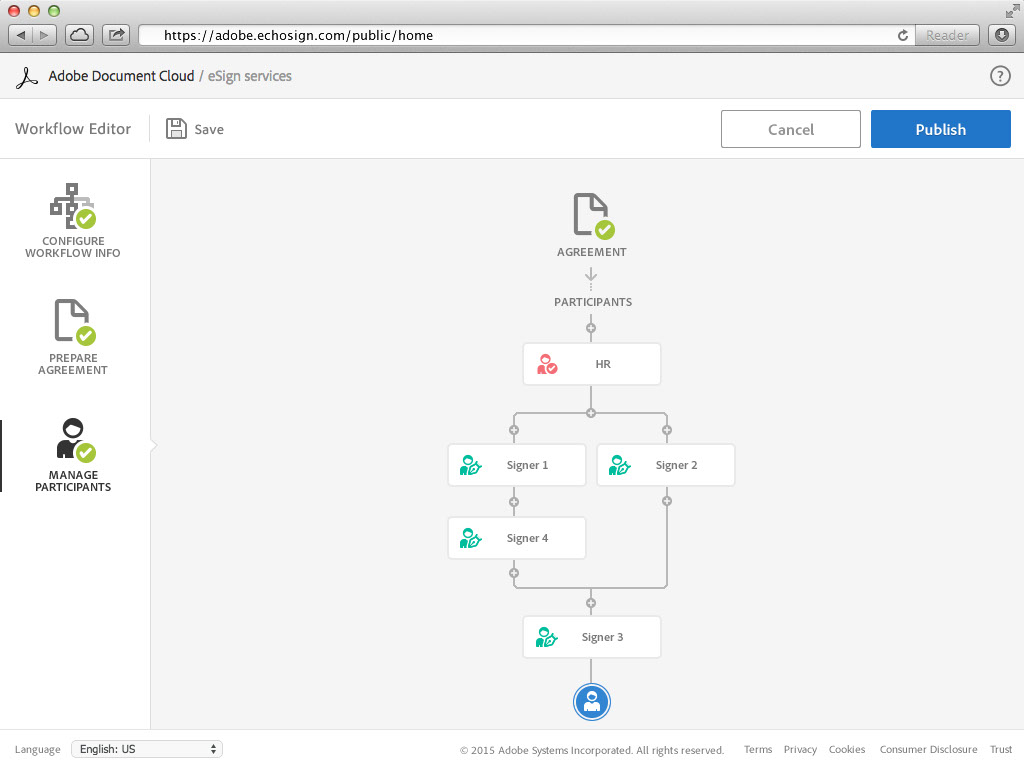Click the Signer 2 pen icon
Viewport: 1024px width, 768px height.
tap(620, 465)
